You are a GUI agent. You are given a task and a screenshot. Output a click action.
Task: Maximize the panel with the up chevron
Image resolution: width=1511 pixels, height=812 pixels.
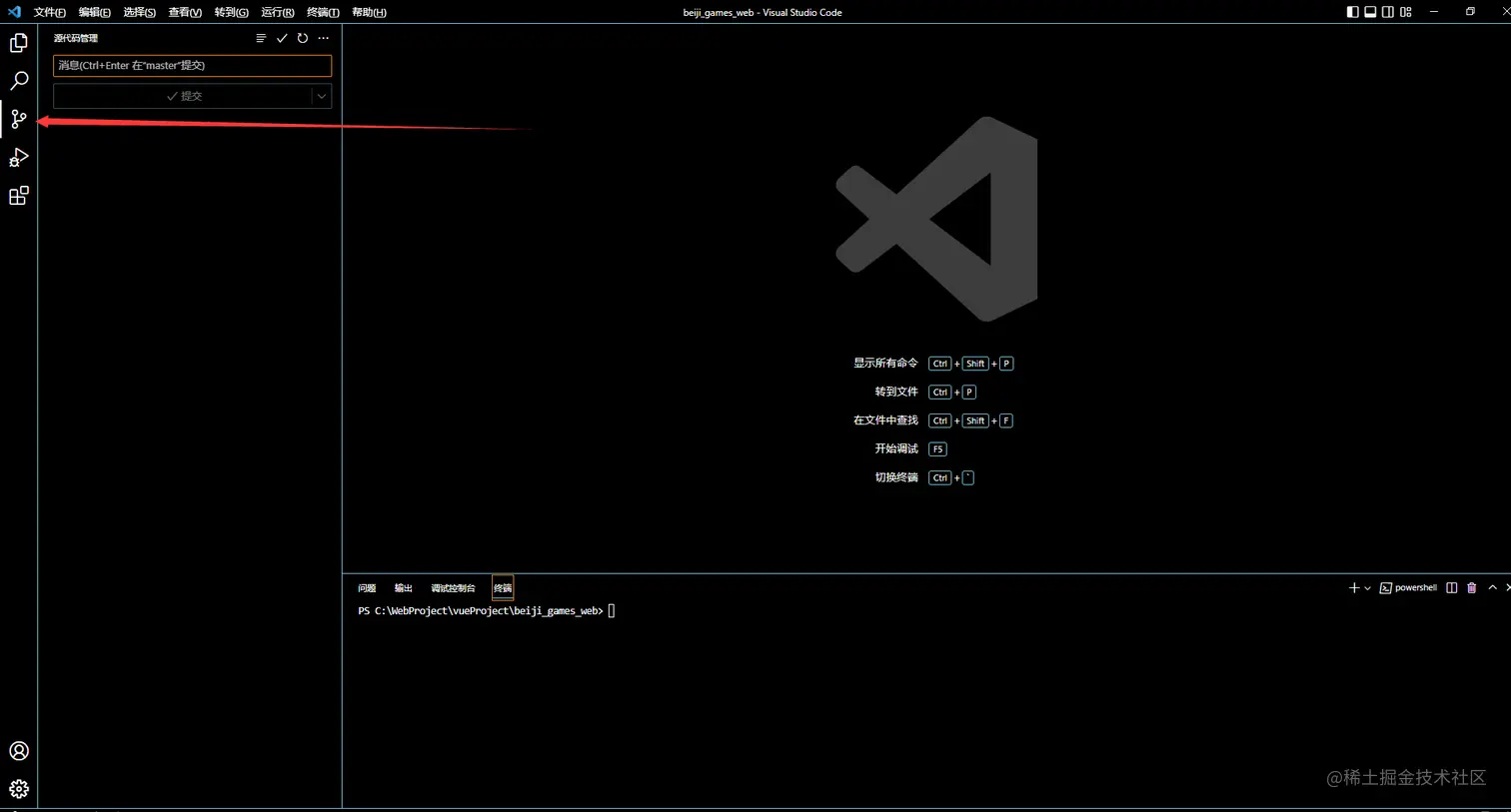coord(1493,588)
